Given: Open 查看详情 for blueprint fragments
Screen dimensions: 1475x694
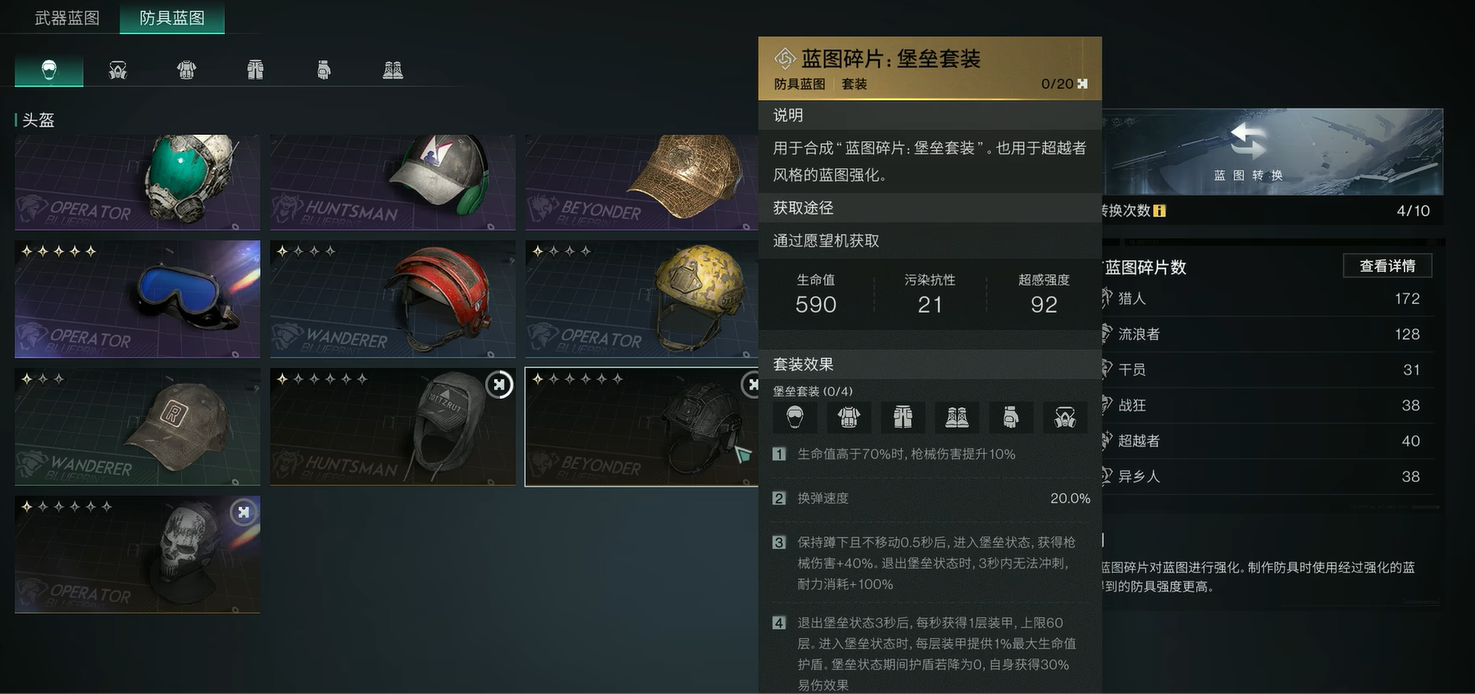Looking at the screenshot, I should tap(1387, 266).
